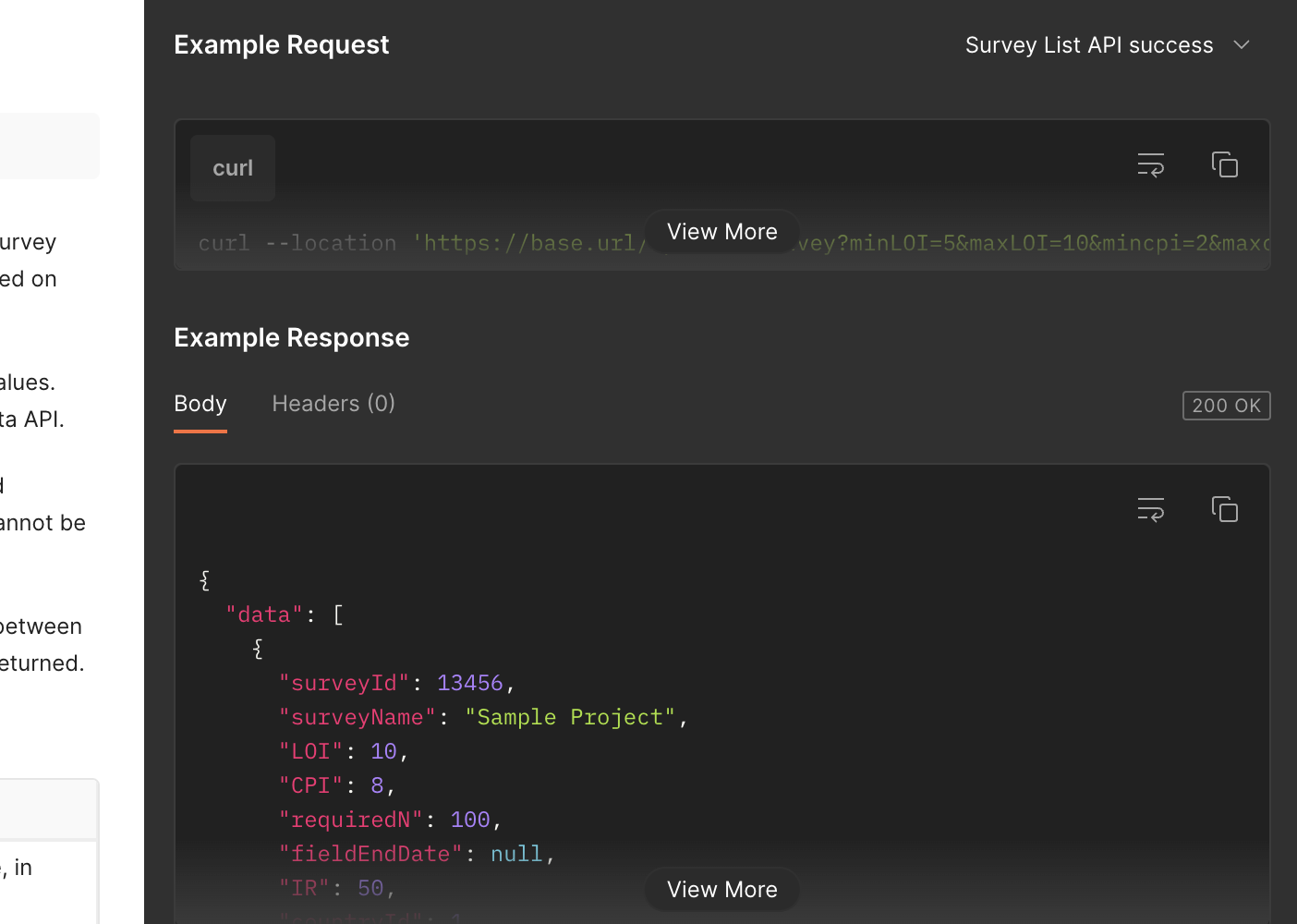Click the Example Response heading
The height and width of the screenshot is (924, 1297).
click(x=292, y=338)
